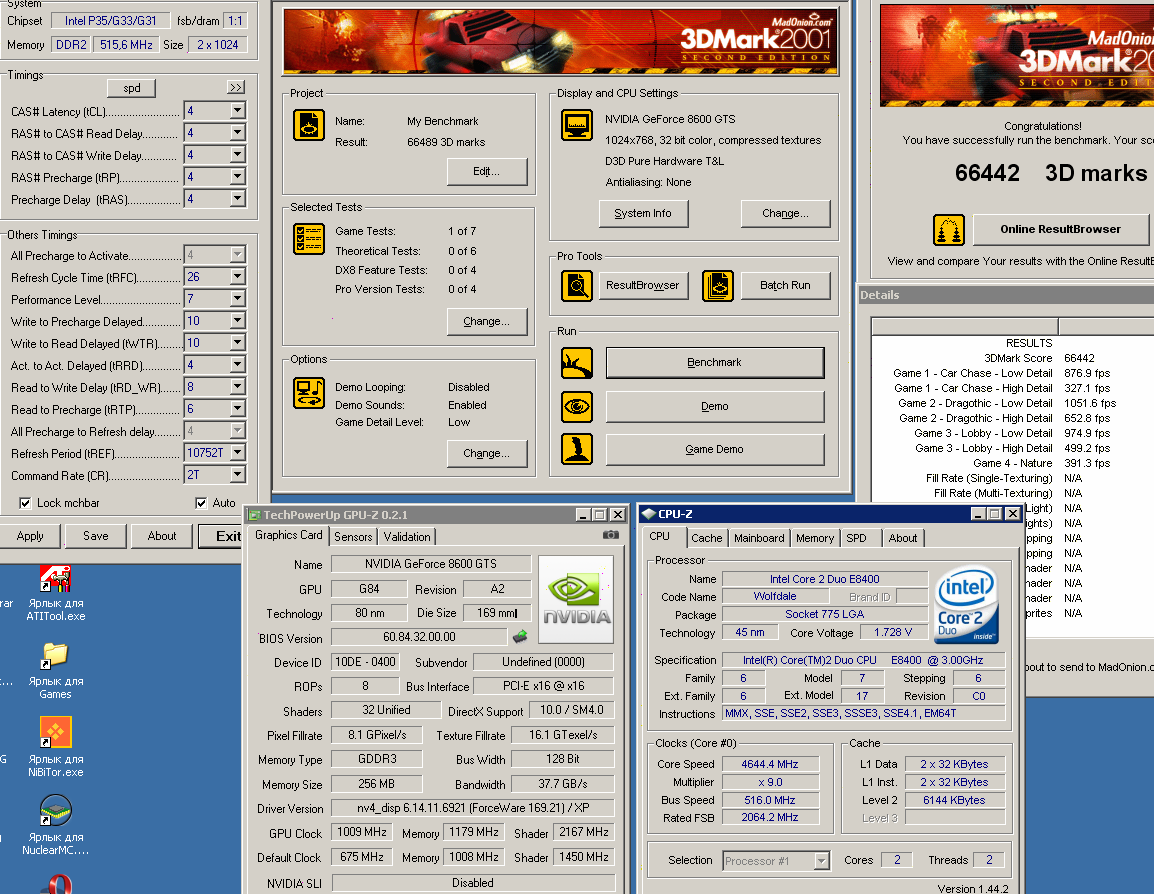Click the GPU-Z title bar icon
The width and height of the screenshot is (1154, 894).
point(254,515)
